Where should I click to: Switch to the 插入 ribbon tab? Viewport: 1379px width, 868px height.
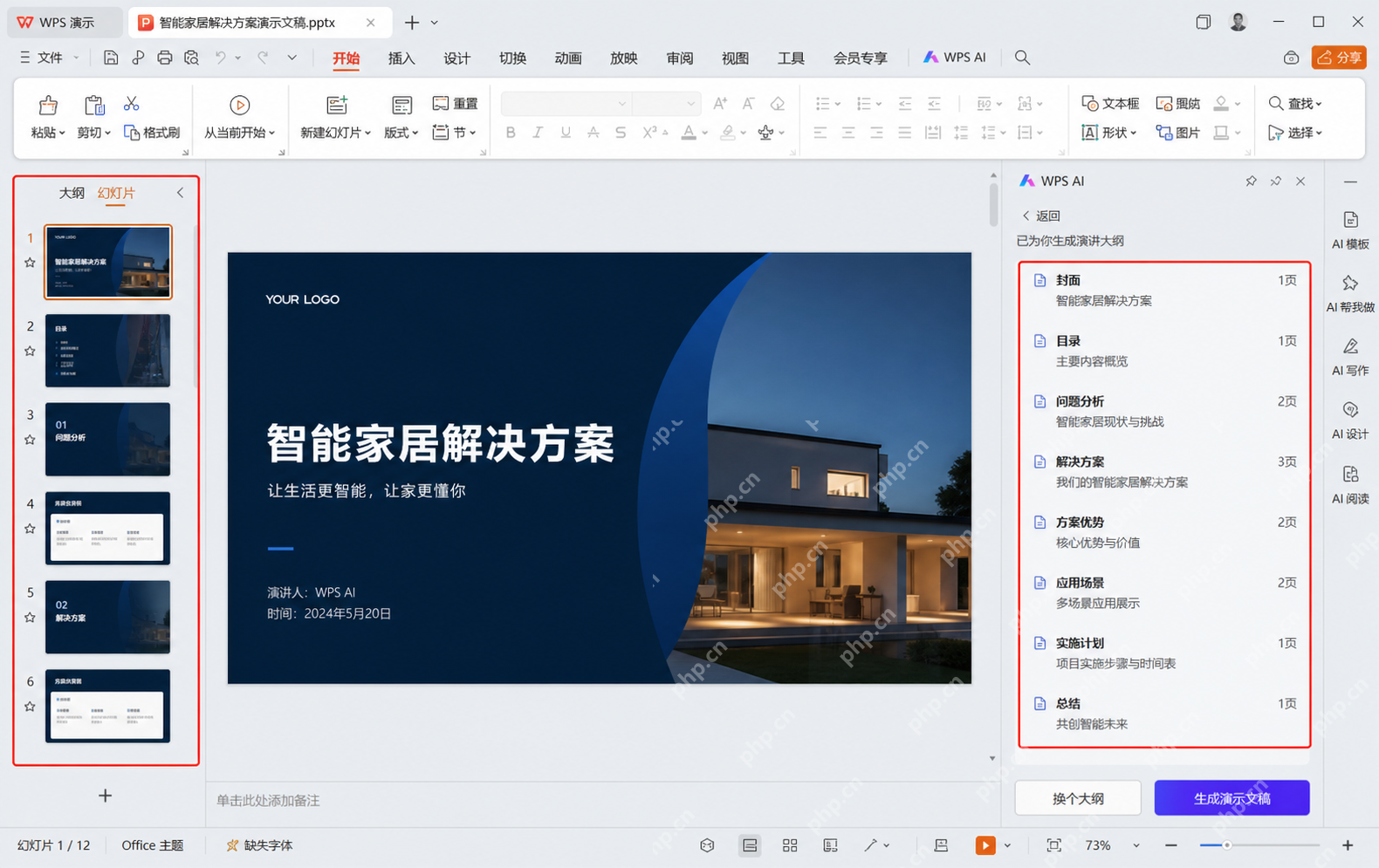(401, 58)
